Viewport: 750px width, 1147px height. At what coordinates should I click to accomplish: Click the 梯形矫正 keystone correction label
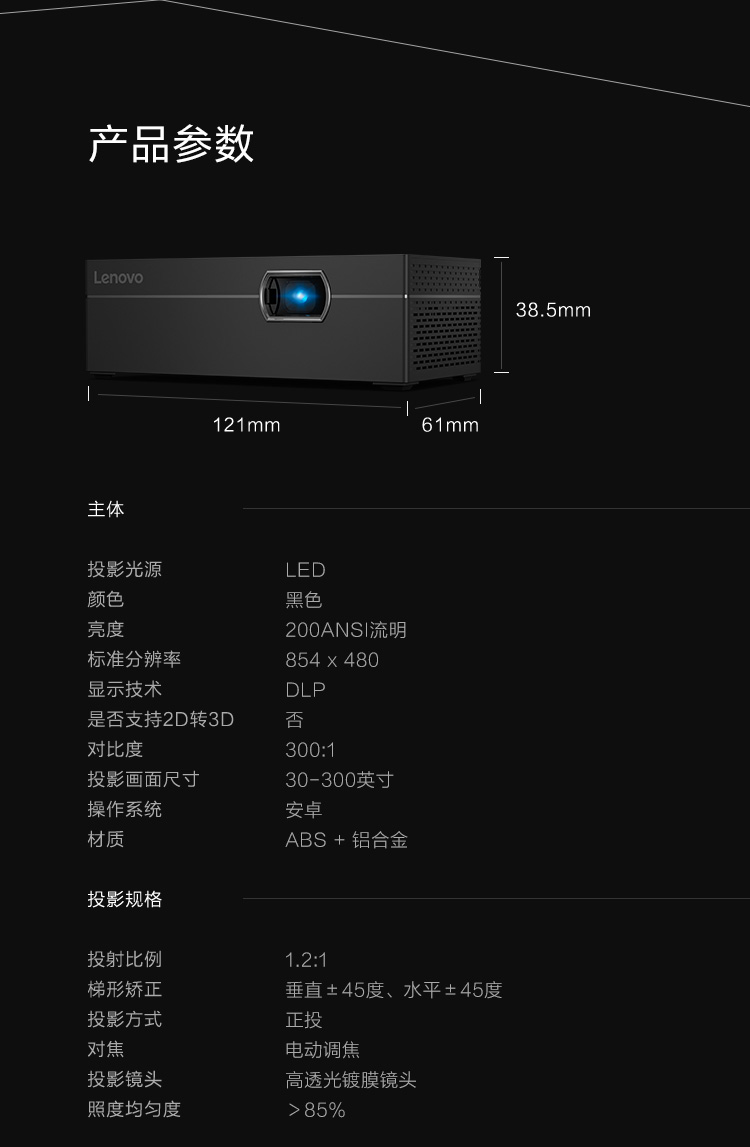[124, 990]
